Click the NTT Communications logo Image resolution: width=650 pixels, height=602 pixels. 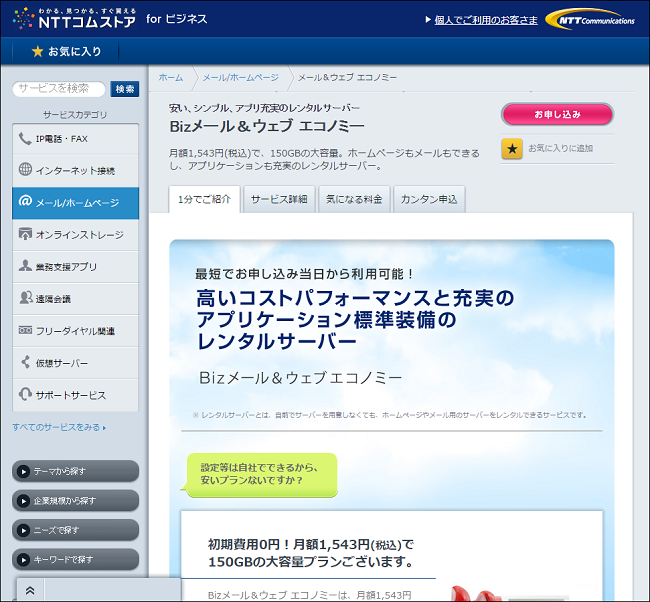pyautogui.click(x=590, y=19)
